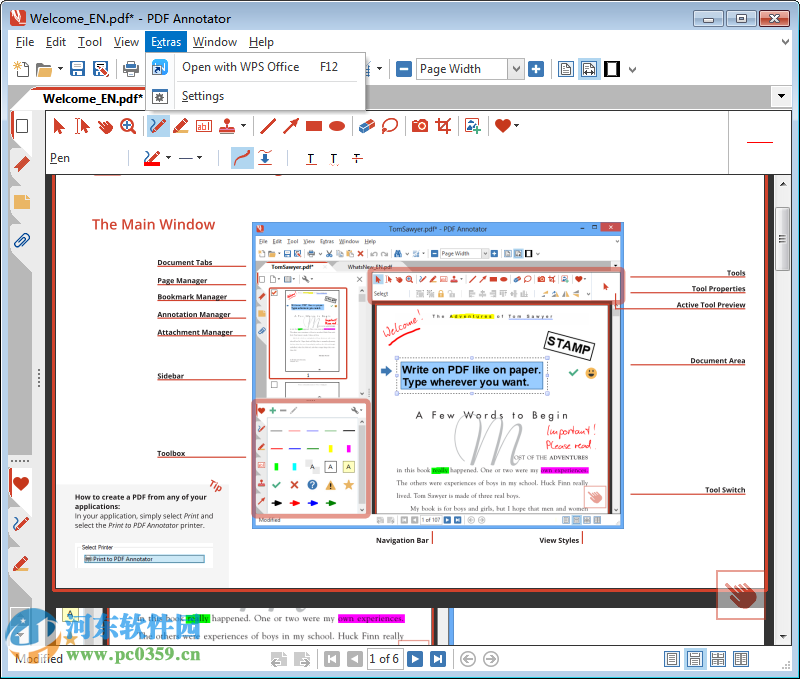800x679 pixels.
Task: Open the Window menu
Action: [x=214, y=42]
